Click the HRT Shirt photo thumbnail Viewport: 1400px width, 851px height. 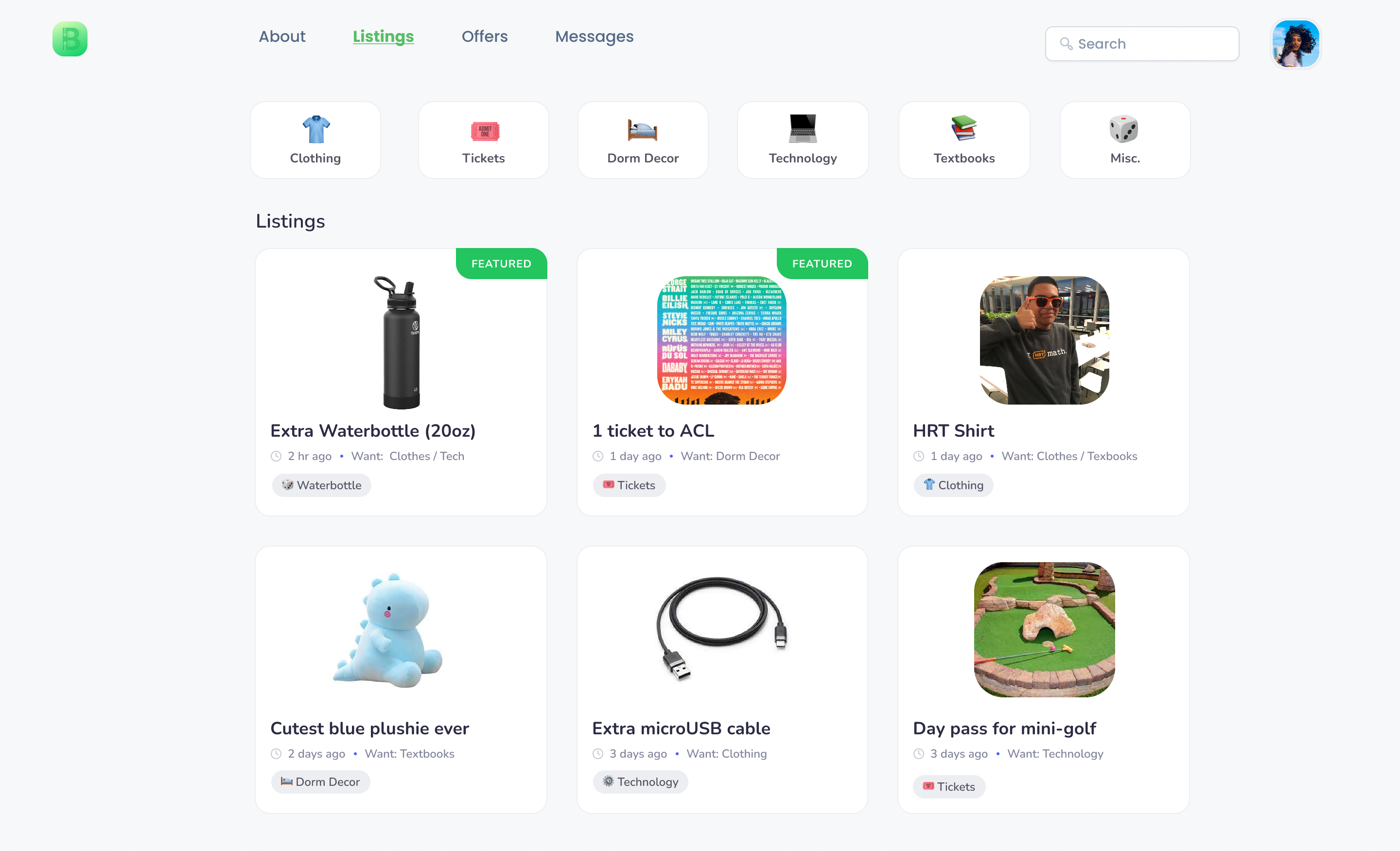click(x=1044, y=340)
